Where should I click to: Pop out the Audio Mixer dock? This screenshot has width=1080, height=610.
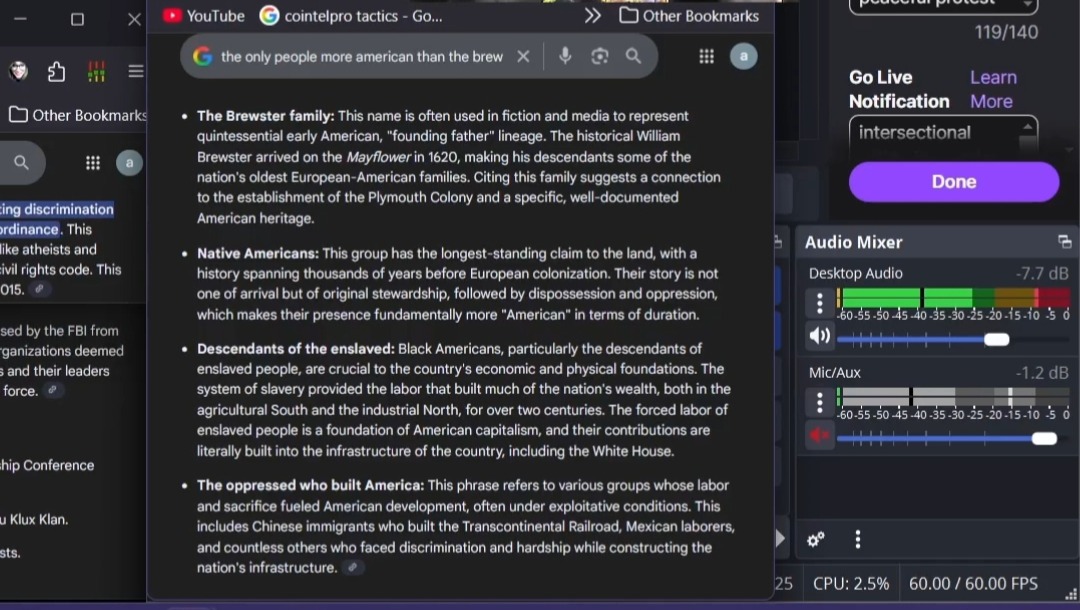point(1064,242)
